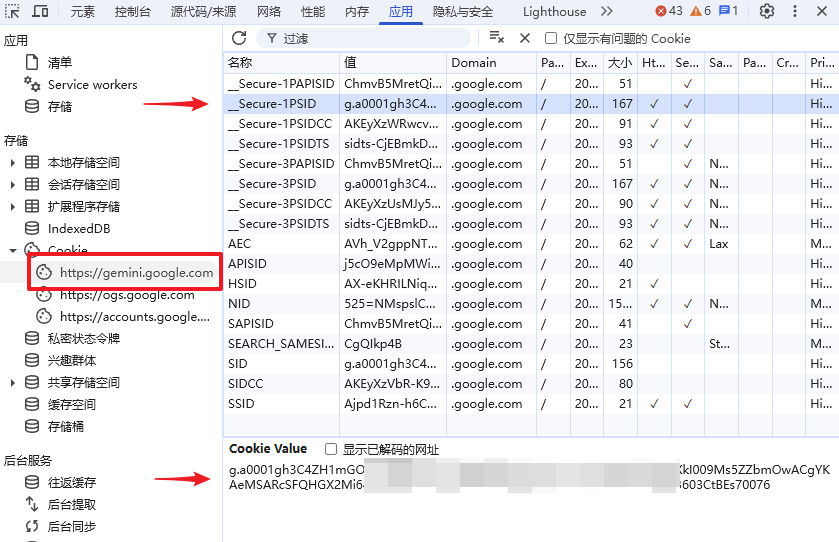The height and width of the screenshot is (542, 839).
Task: Select SSID cookie row
Action: (x=531, y=403)
